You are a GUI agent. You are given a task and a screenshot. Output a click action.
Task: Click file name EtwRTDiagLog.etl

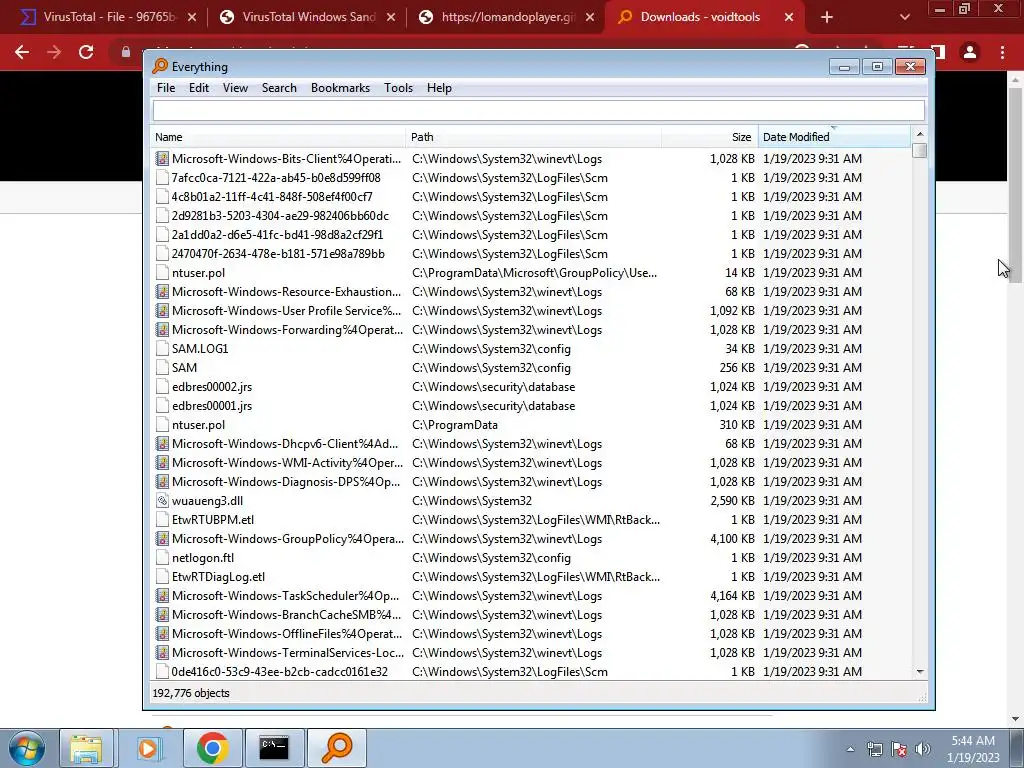[218, 577]
